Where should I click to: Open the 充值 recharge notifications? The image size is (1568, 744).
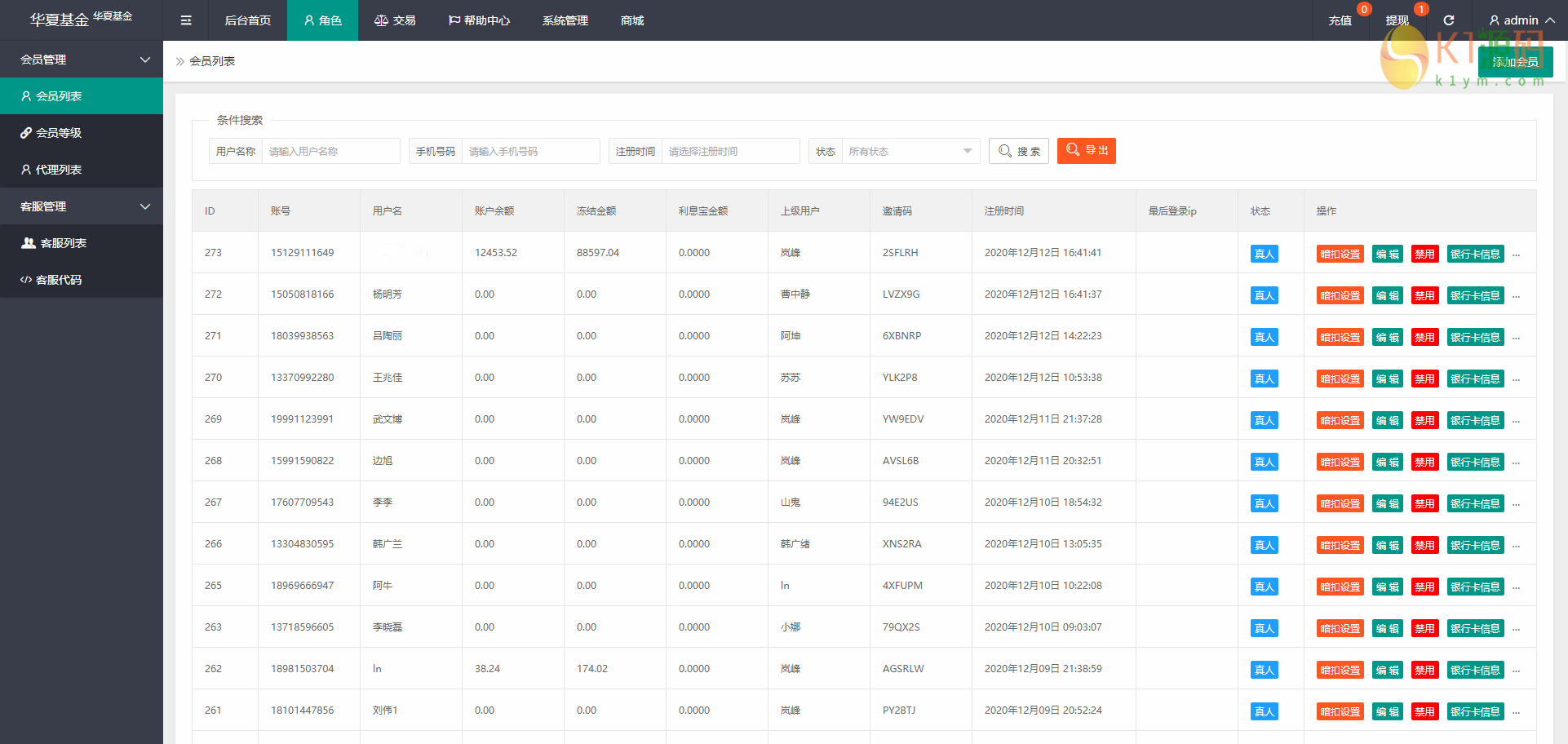1340,20
